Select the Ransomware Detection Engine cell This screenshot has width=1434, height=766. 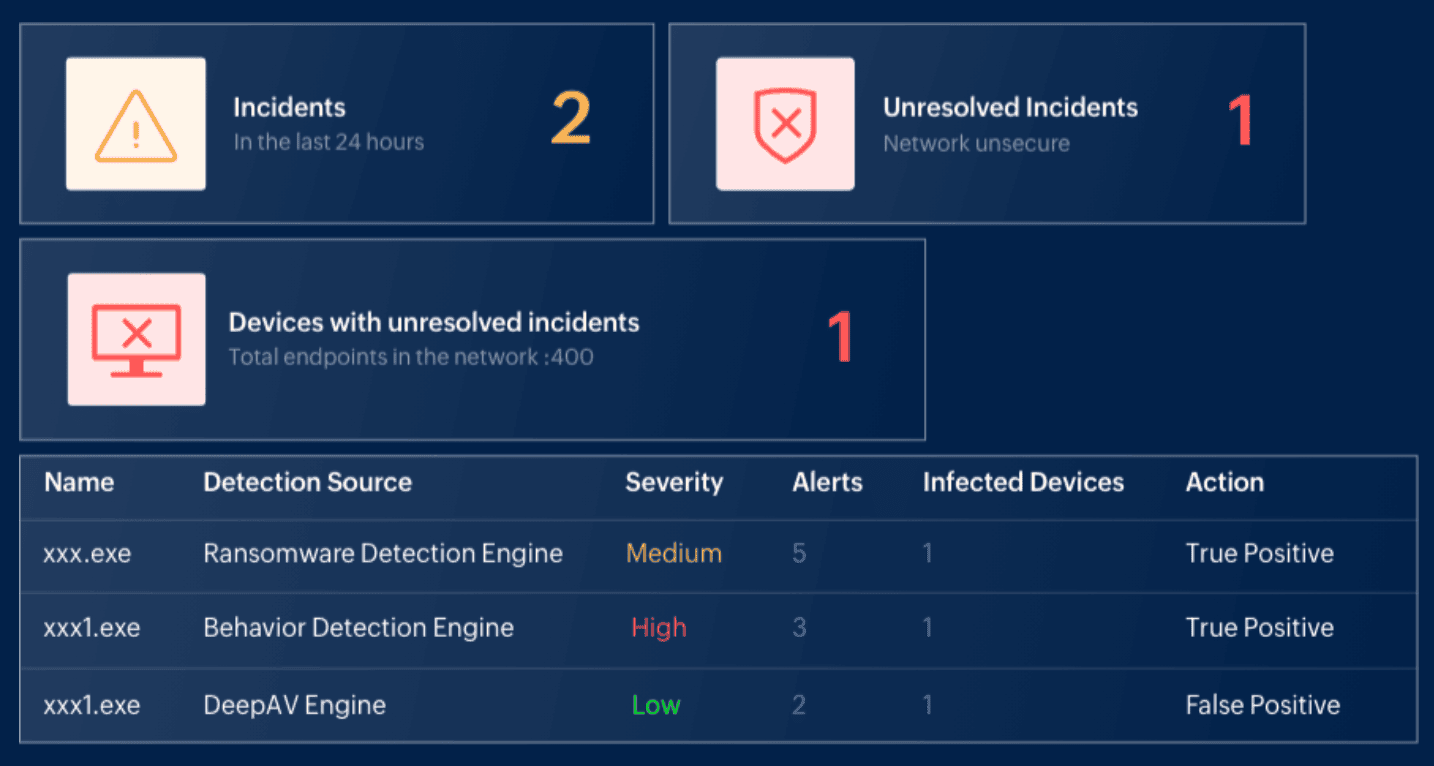click(x=383, y=553)
